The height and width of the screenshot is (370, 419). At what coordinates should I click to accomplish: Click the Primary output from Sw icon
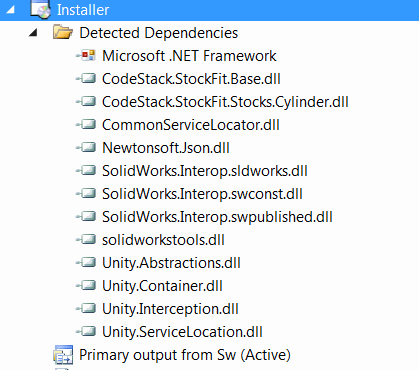pyautogui.click(x=63, y=355)
